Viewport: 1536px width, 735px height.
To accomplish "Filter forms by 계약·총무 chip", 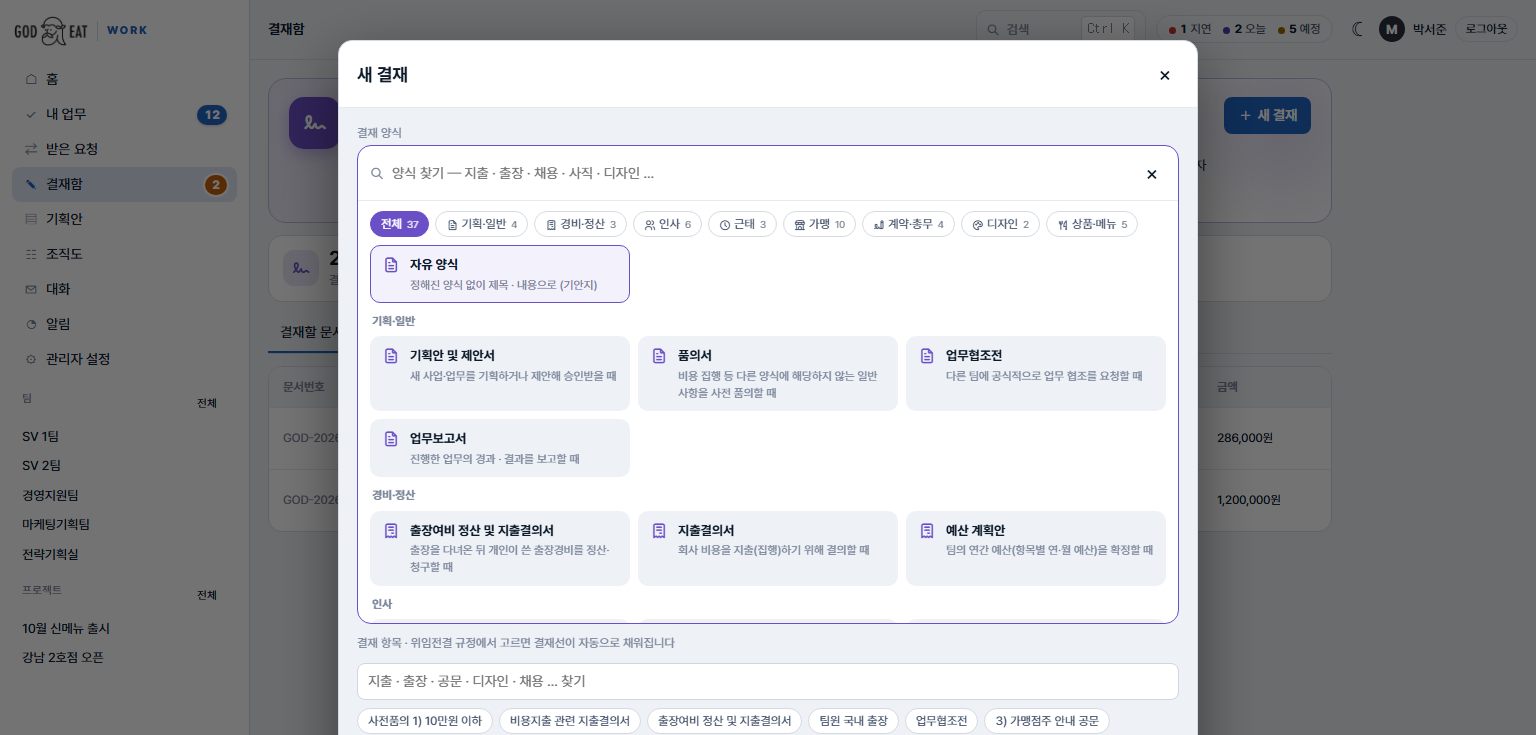I will (908, 224).
